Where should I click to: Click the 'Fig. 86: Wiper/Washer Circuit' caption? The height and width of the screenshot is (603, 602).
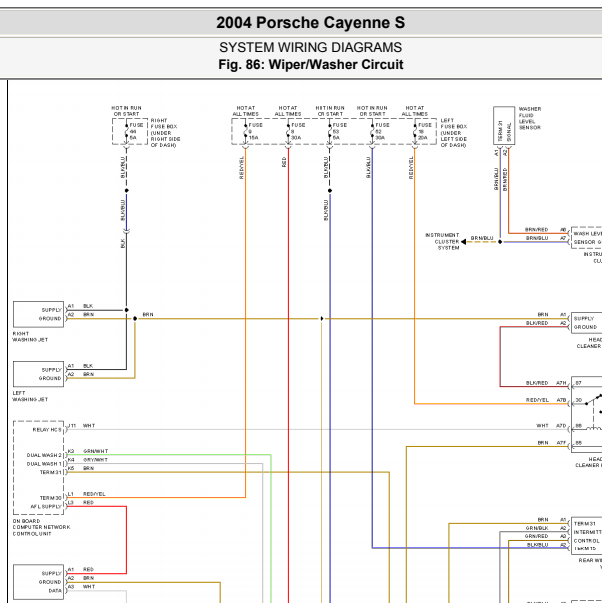pyautogui.click(x=311, y=65)
